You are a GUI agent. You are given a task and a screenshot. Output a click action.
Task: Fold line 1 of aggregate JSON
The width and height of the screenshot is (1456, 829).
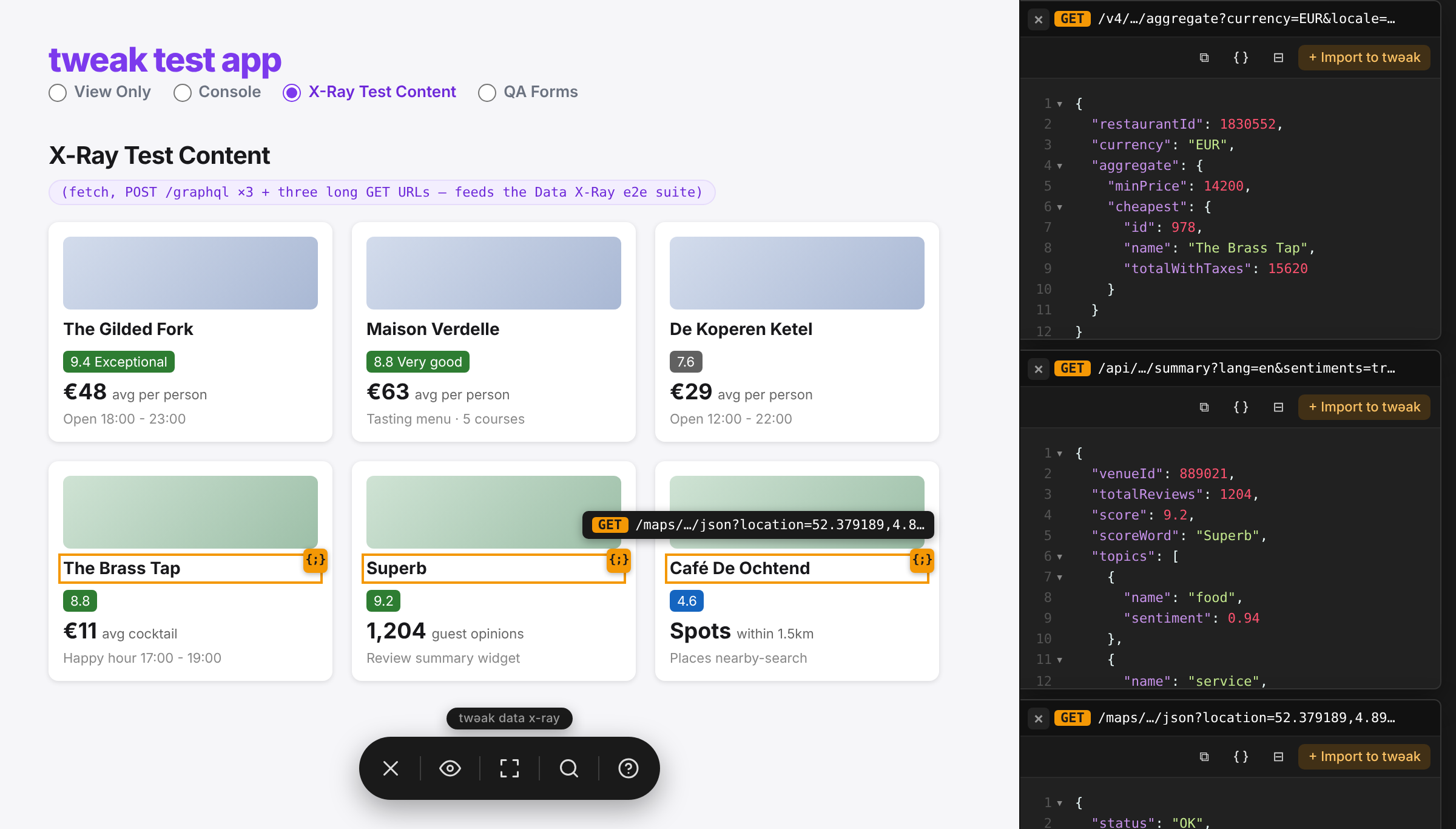pos(1060,104)
